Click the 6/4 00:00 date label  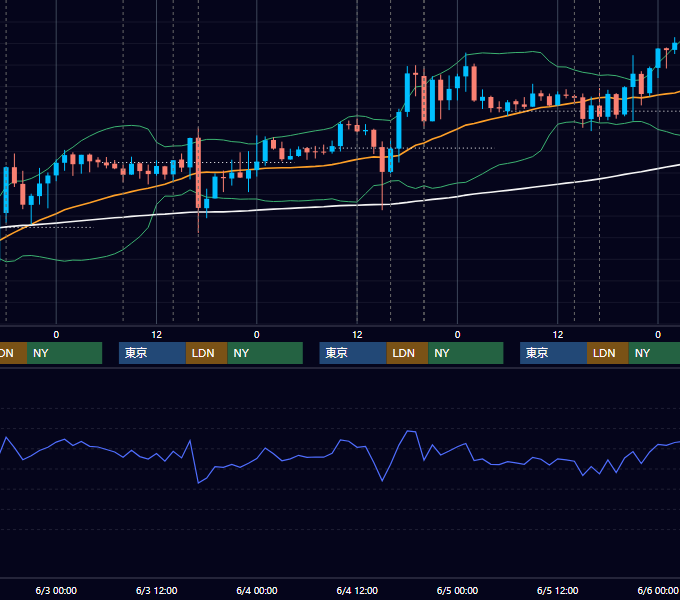click(x=257, y=590)
